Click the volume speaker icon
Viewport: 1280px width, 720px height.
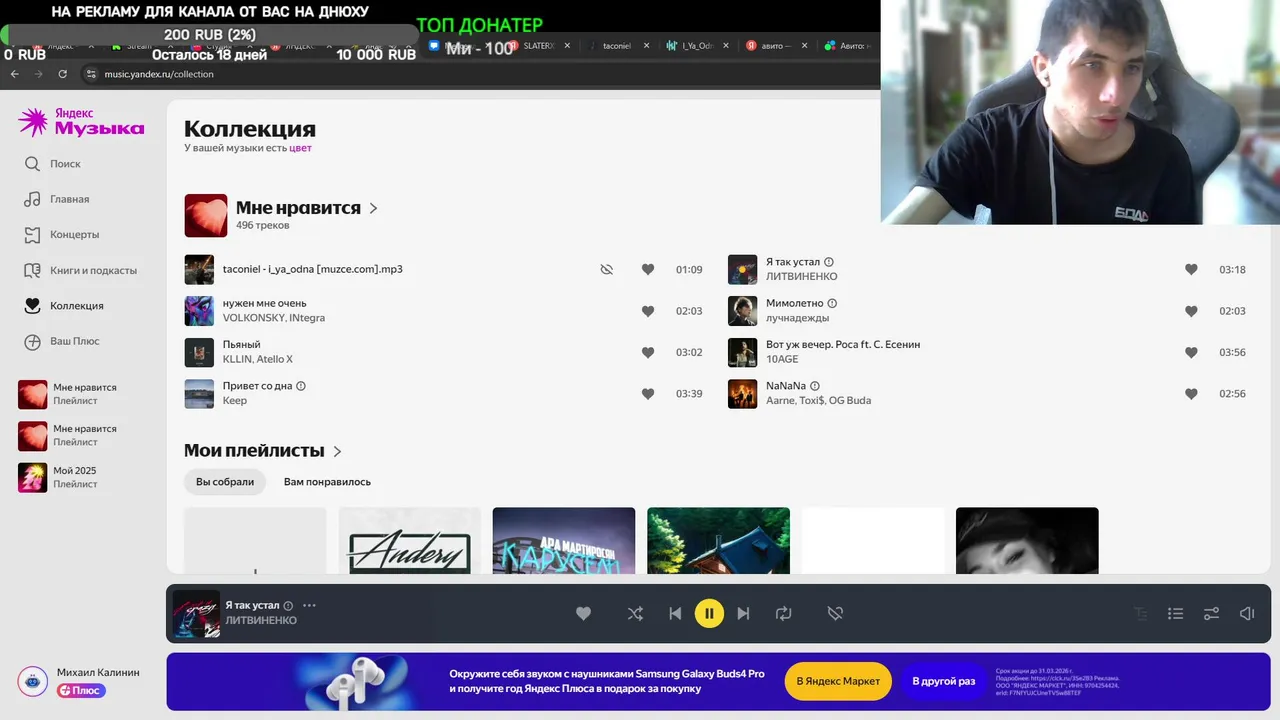[1247, 613]
